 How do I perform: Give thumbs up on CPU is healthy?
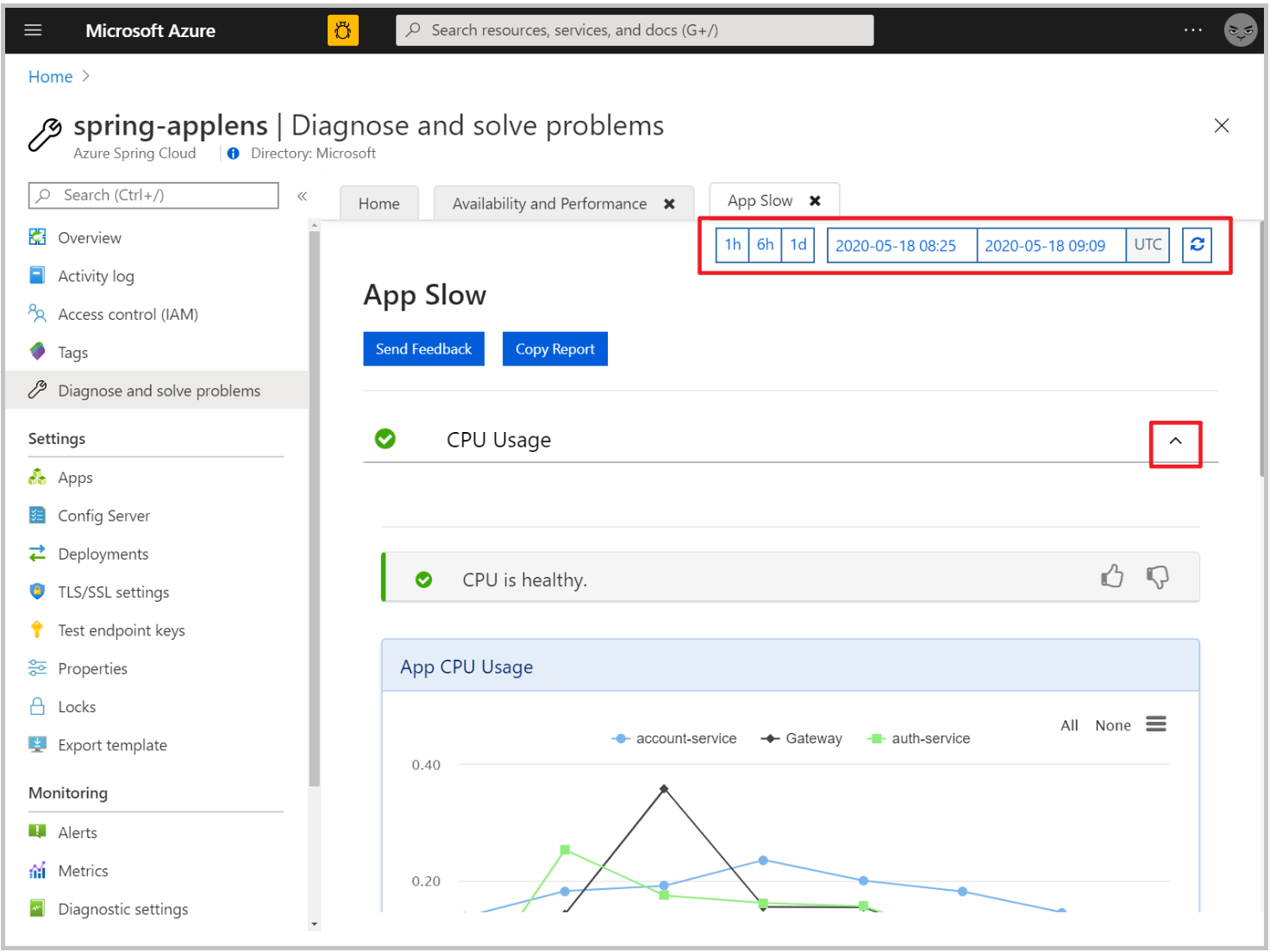coord(1112,576)
